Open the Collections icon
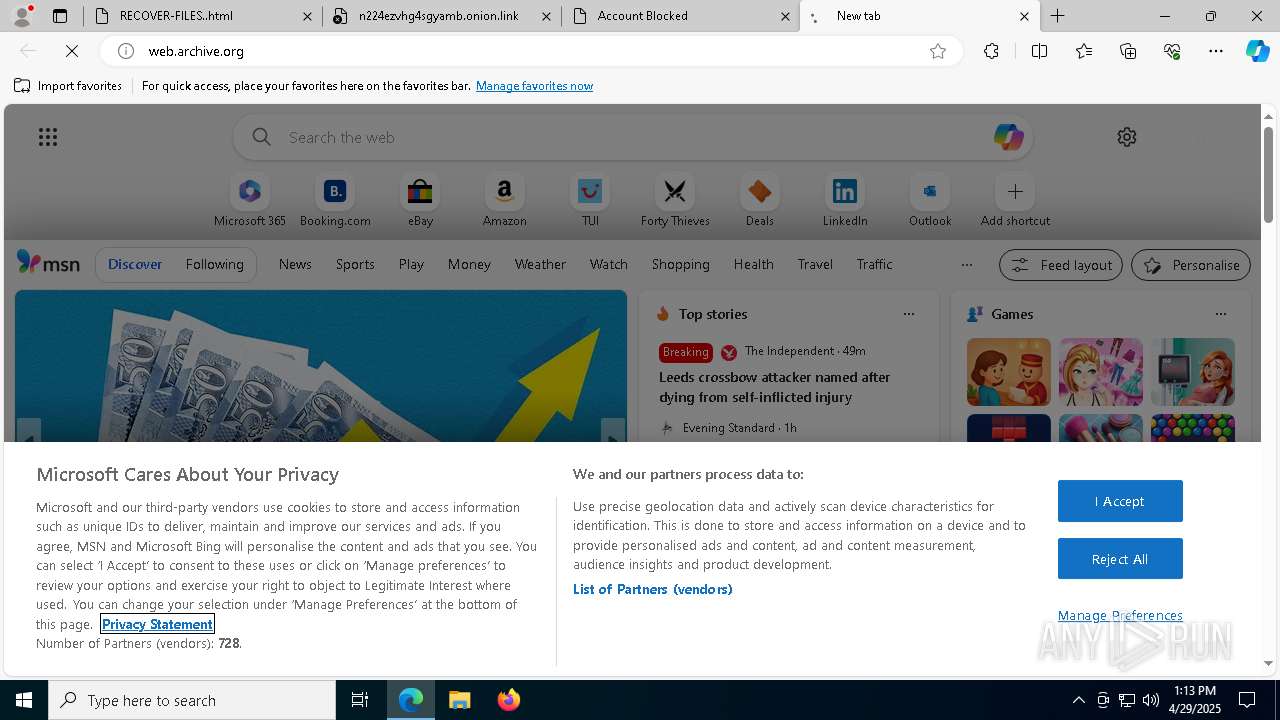Viewport: 1280px width, 720px height. pos(1128,51)
